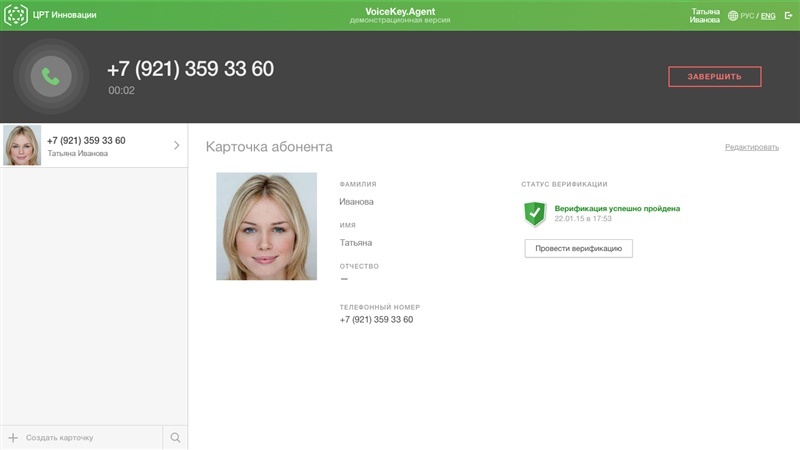The height and width of the screenshot is (450, 800).
Task: Click Татьяна Иванова name in sidebar
Action: [78, 153]
